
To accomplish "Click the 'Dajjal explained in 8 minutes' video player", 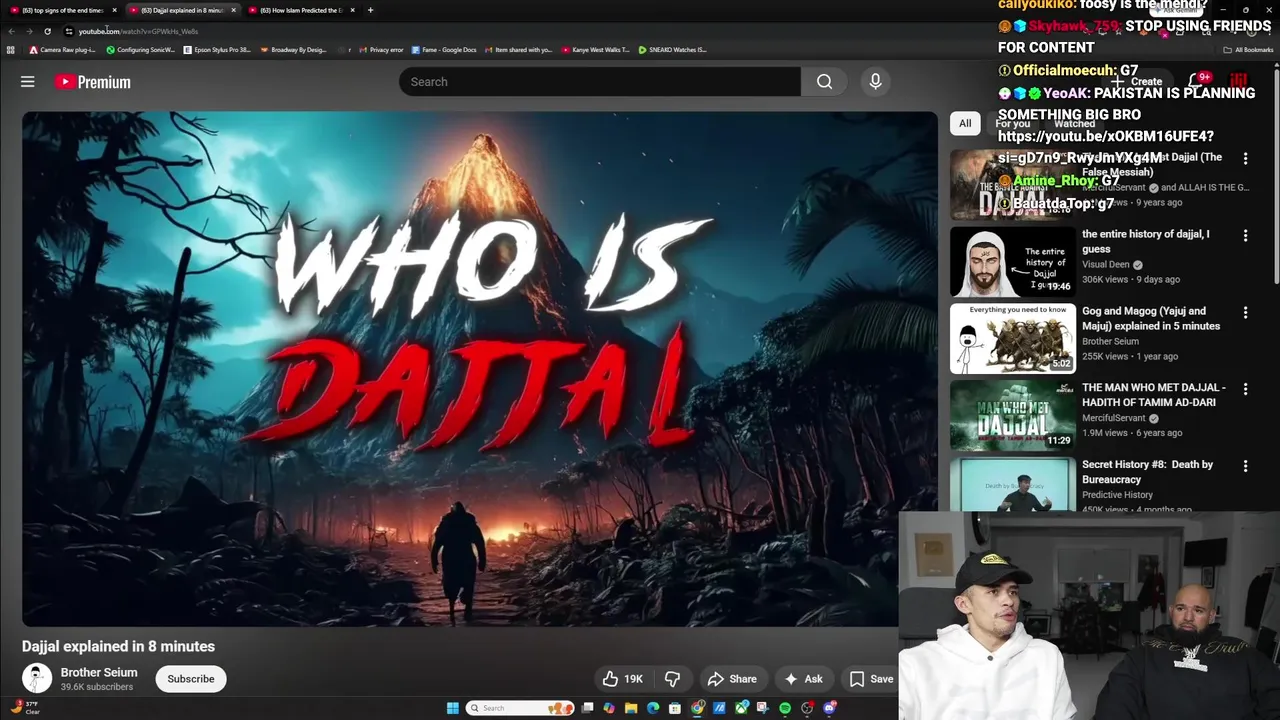I will tap(480, 369).
